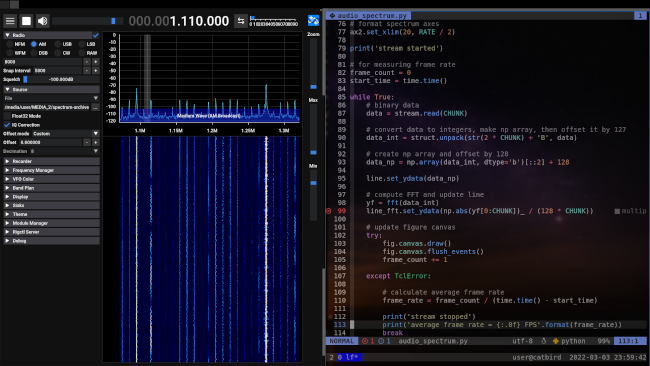The image size is (650, 366).
Task: Click the Squelch slider
Action: point(61,79)
